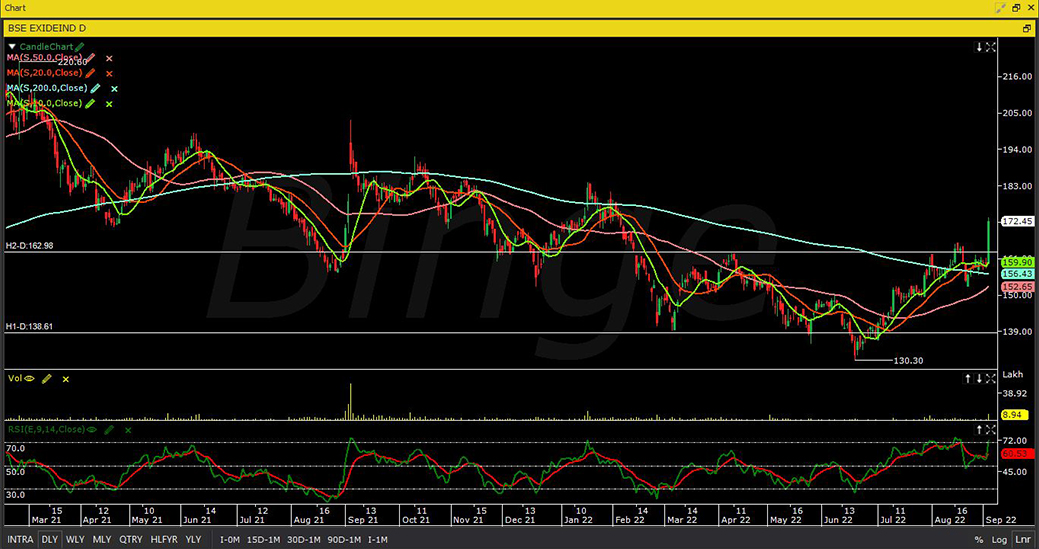Select the I-1M interval option

(378, 540)
